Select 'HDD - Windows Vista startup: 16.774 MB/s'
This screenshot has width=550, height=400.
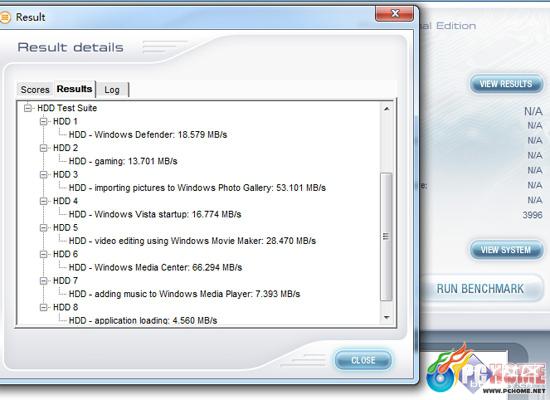(x=155, y=214)
